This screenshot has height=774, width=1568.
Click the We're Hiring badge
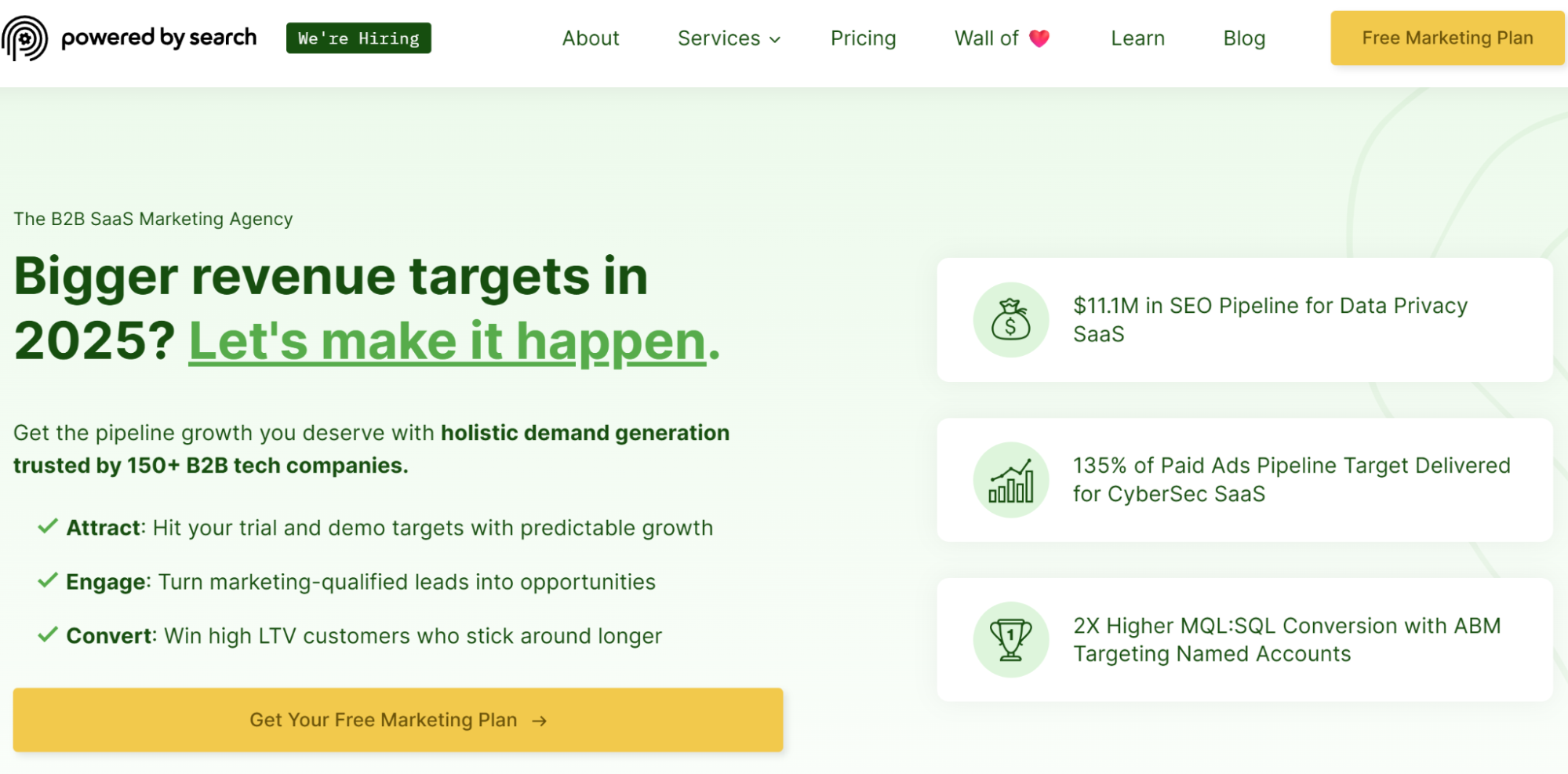tap(358, 38)
